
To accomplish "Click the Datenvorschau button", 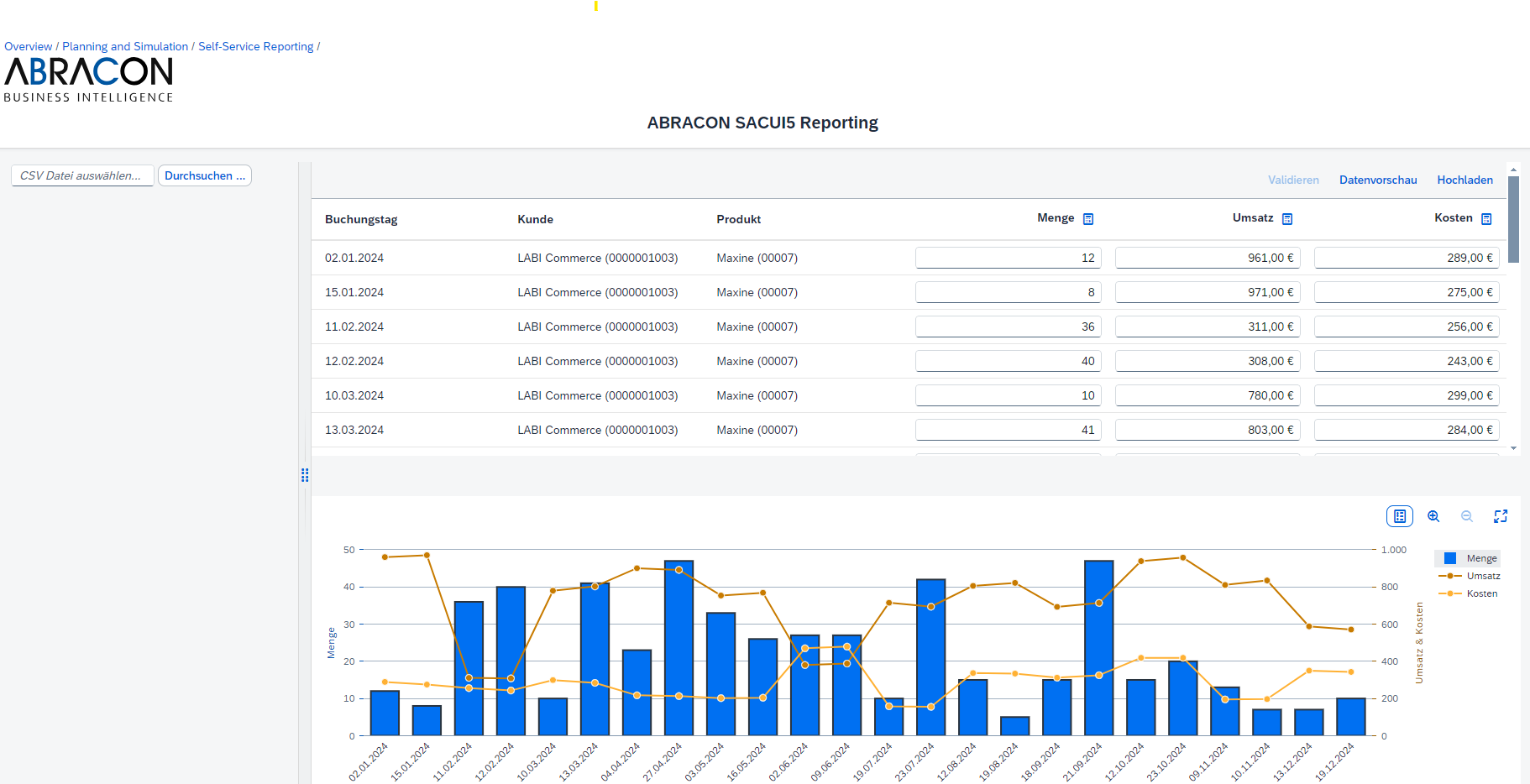I will point(1378,180).
